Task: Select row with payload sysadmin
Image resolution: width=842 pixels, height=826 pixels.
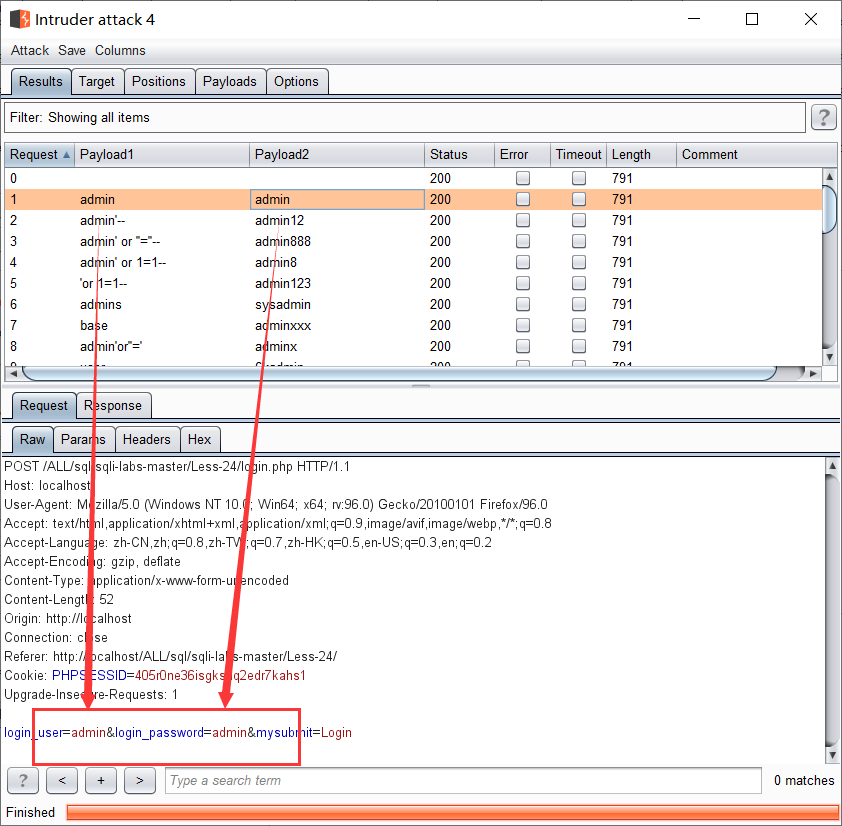Action: click(413, 304)
